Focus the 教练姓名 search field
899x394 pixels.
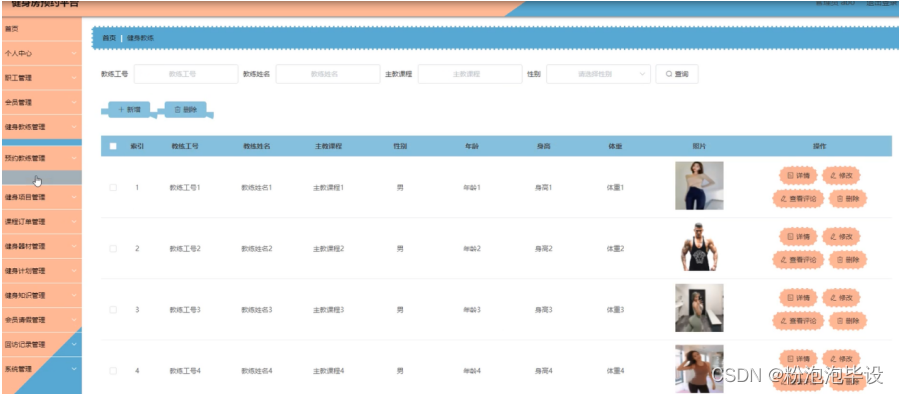[328, 74]
